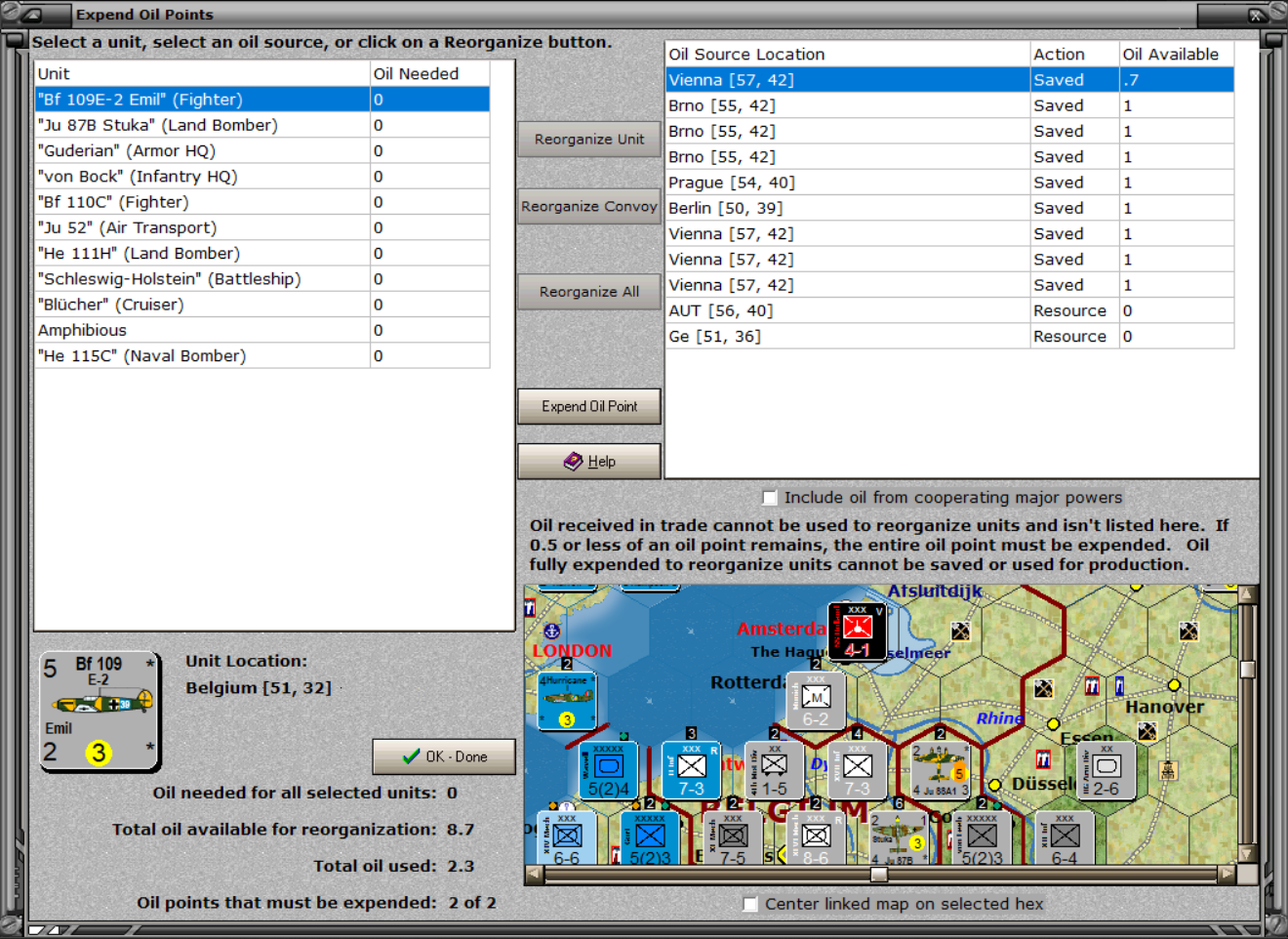Select the Ju 88A1 bomber counter on map
Image resolution: width=1288 pixels, height=939 pixels.
940,770
